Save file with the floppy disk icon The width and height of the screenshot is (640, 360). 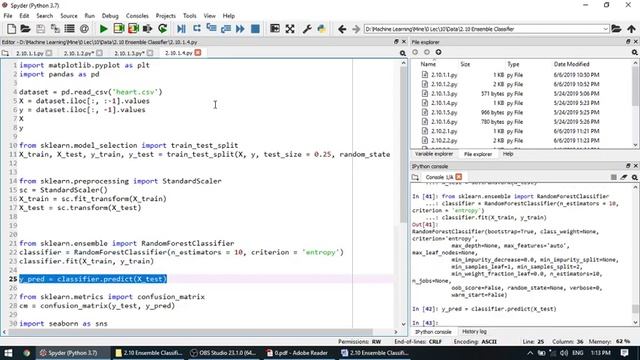[40, 29]
